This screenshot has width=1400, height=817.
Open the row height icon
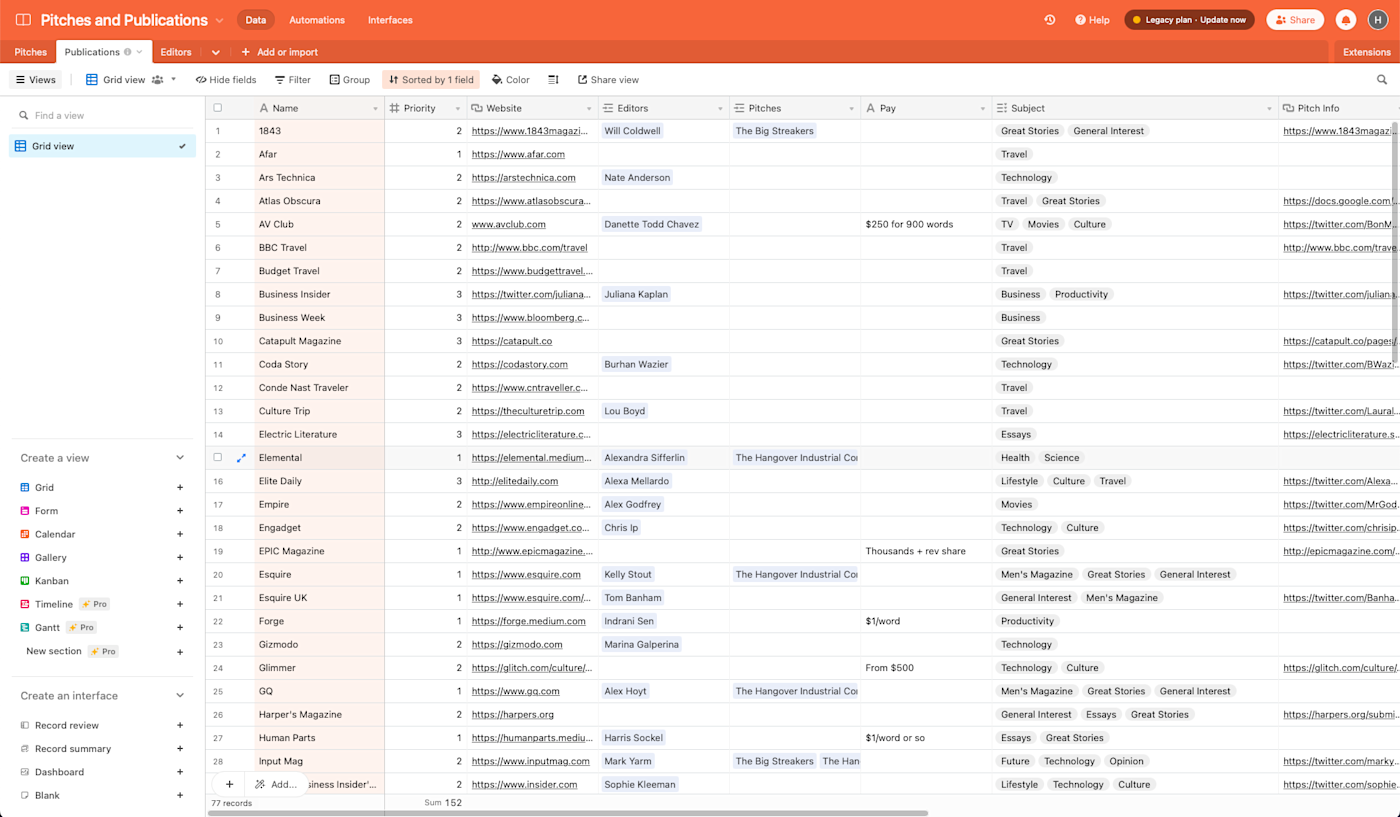[x=553, y=80]
